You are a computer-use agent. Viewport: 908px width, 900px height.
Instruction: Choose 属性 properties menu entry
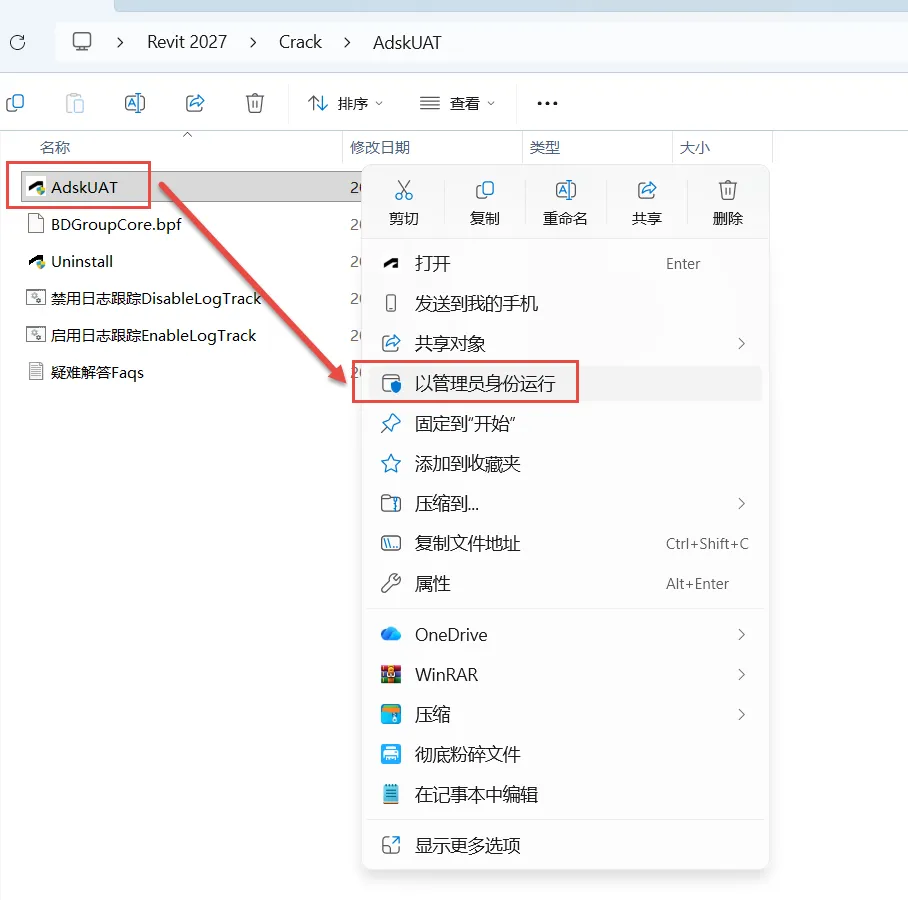(565, 583)
